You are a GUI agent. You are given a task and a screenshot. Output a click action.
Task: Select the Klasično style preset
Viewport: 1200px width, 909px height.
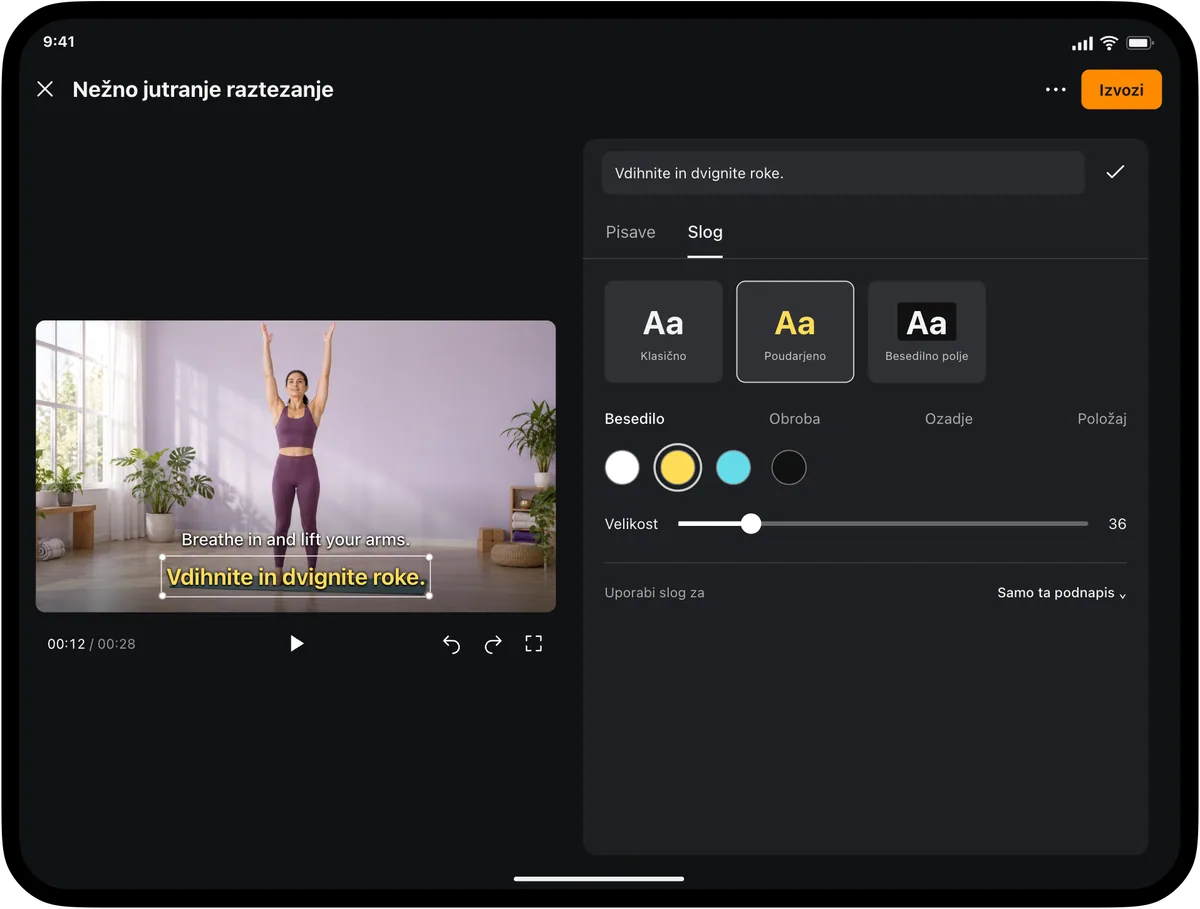click(x=664, y=332)
